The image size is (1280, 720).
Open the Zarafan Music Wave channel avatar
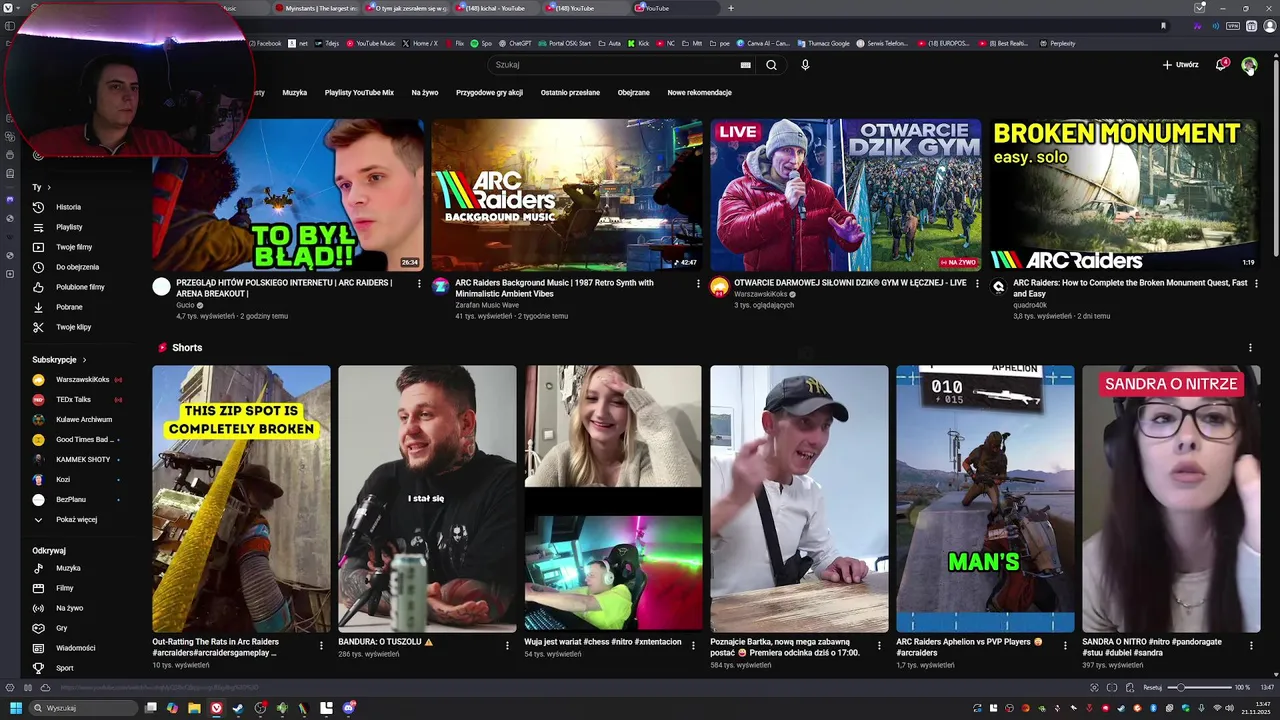point(440,287)
